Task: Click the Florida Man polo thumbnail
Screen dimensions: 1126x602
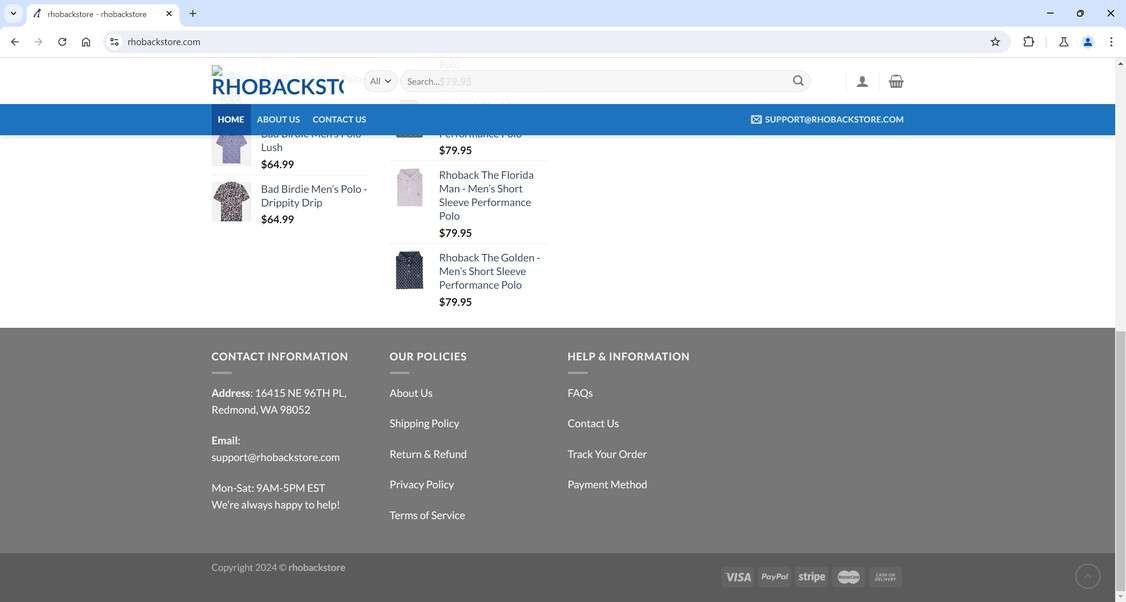Action: tap(409, 187)
